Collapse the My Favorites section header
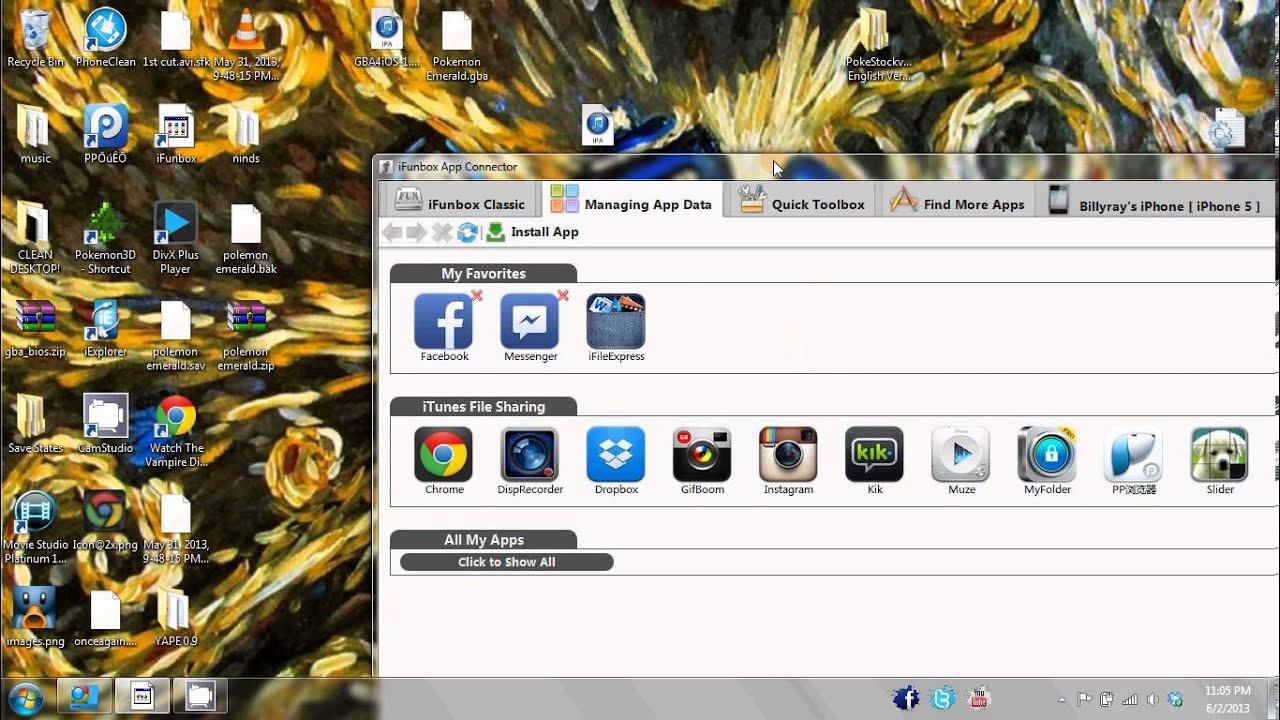The height and width of the screenshot is (720, 1280). 483,273
